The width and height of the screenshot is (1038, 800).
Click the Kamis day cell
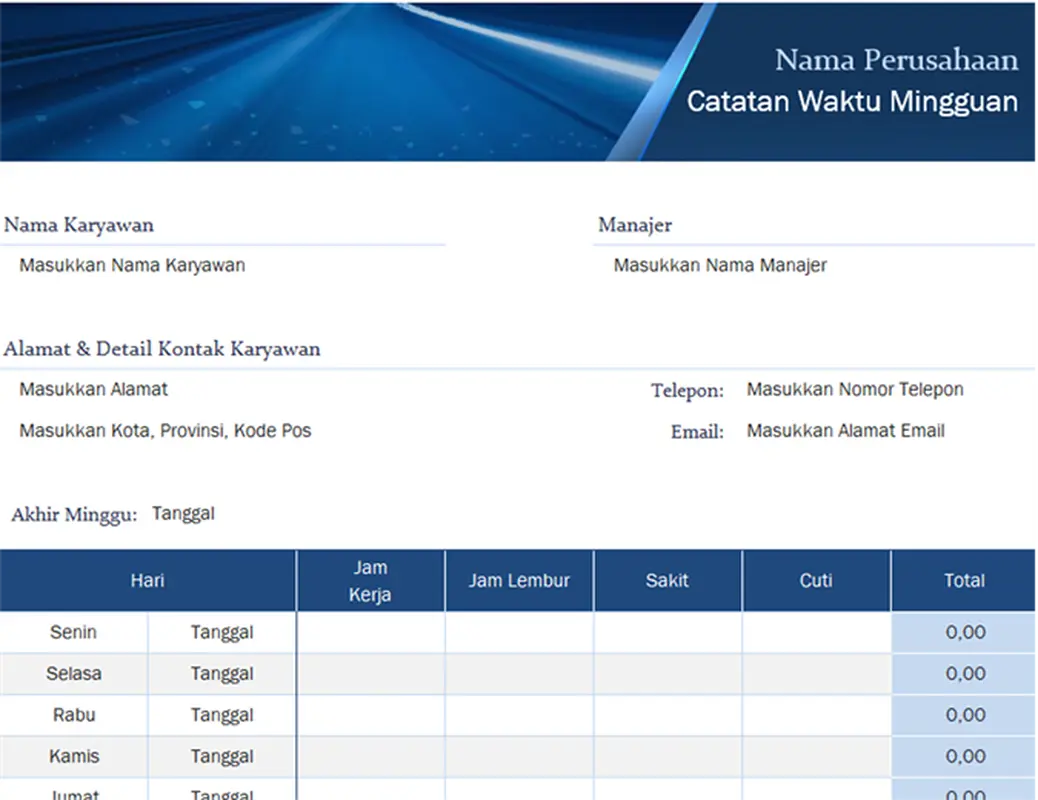(x=73, y=756)
